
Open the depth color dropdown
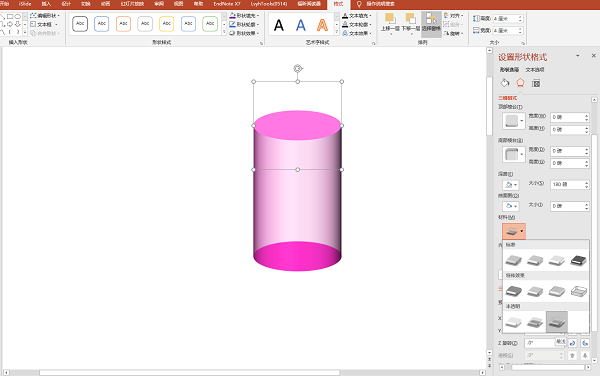pos(510,185)
